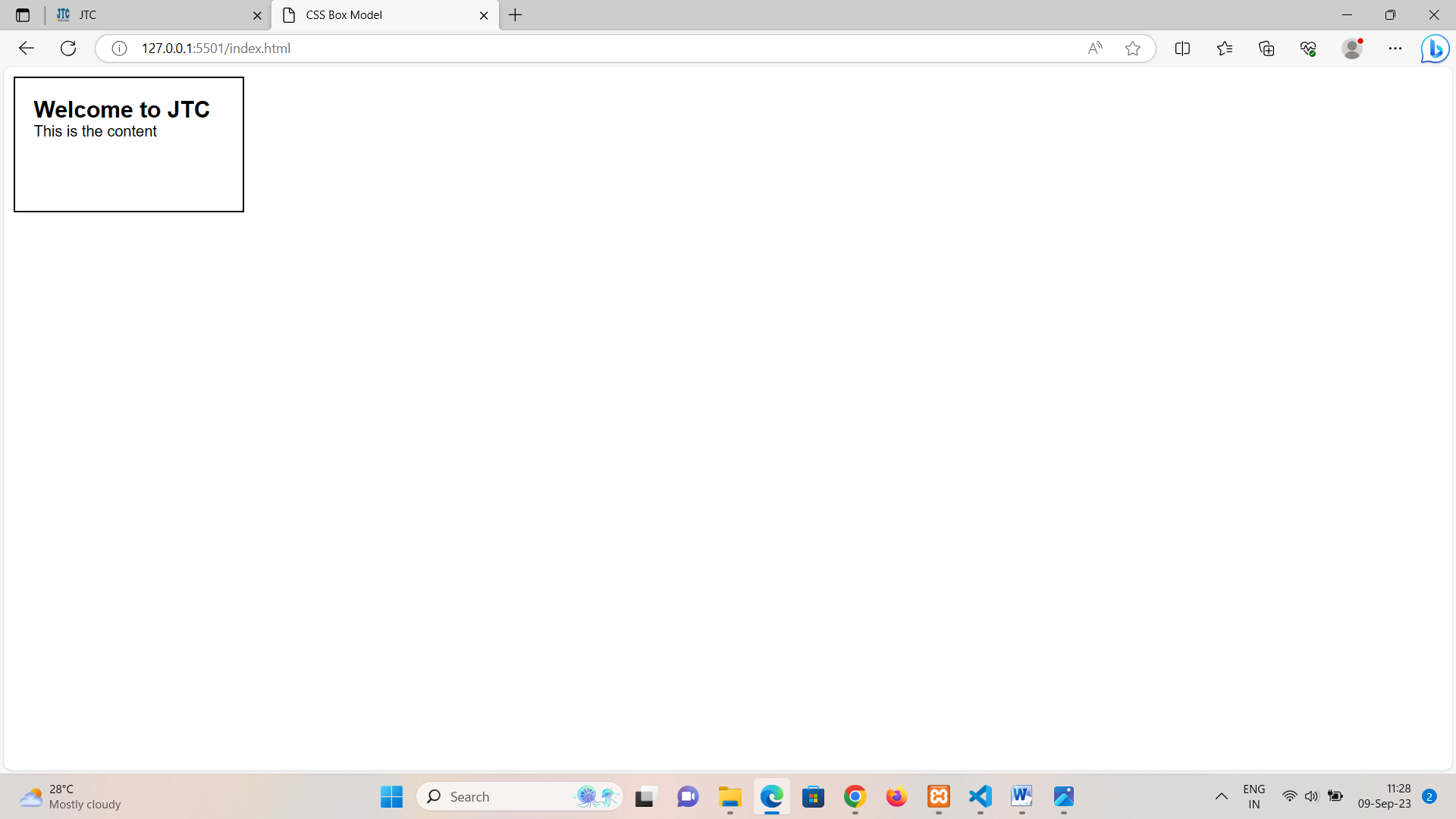Open the tab actions menu icon

[x=23, y=15]
